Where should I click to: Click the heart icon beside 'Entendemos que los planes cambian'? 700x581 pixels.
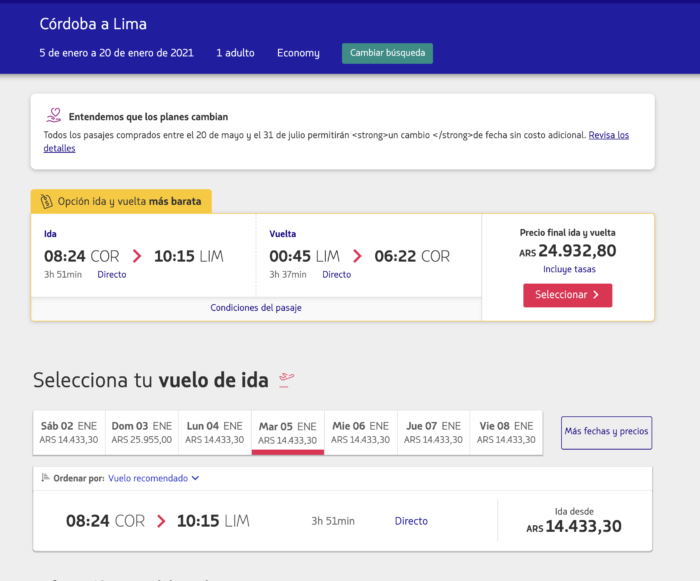54,116
